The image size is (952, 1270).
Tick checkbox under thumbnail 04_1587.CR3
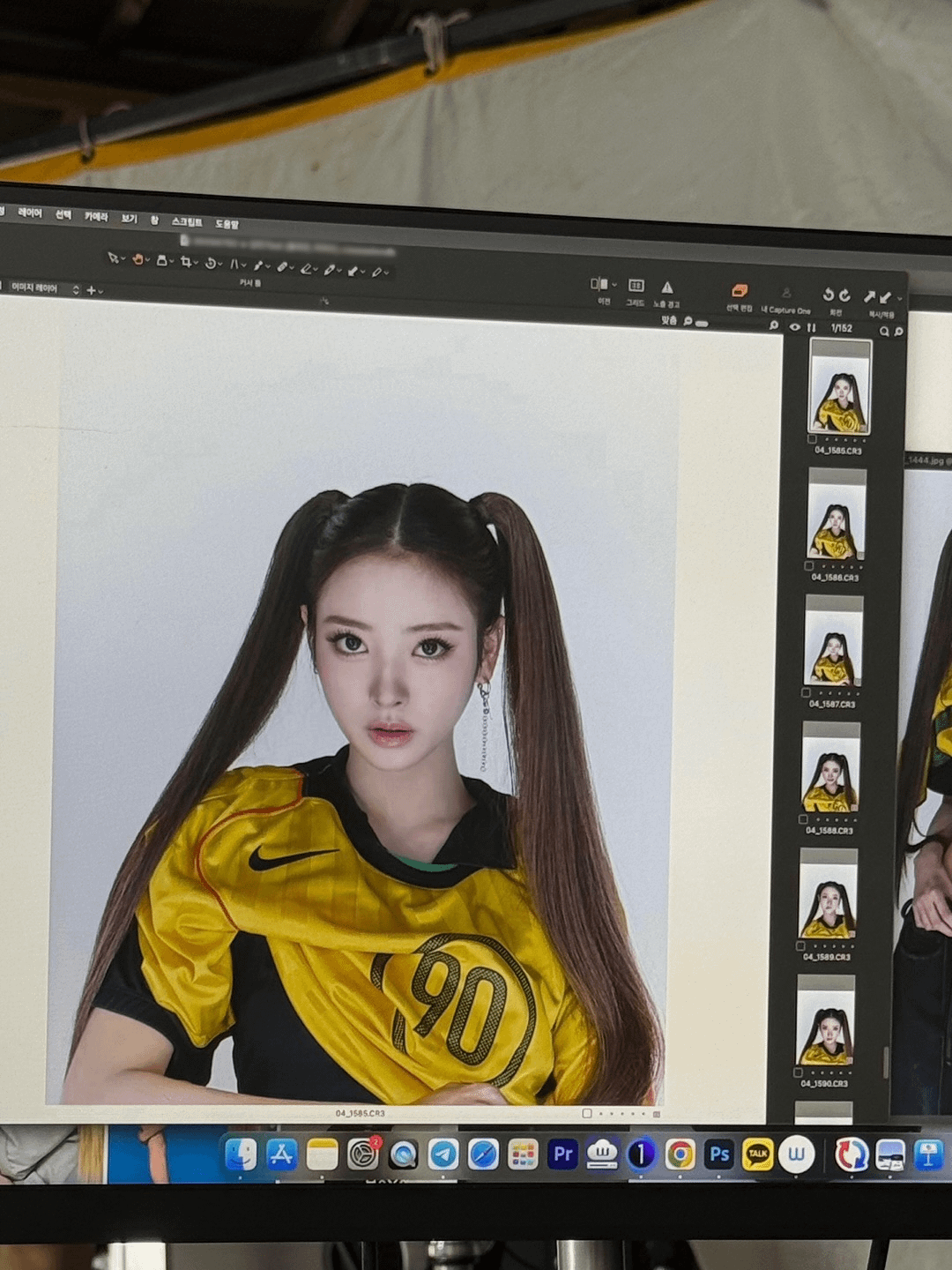click(x=806, y=692)
